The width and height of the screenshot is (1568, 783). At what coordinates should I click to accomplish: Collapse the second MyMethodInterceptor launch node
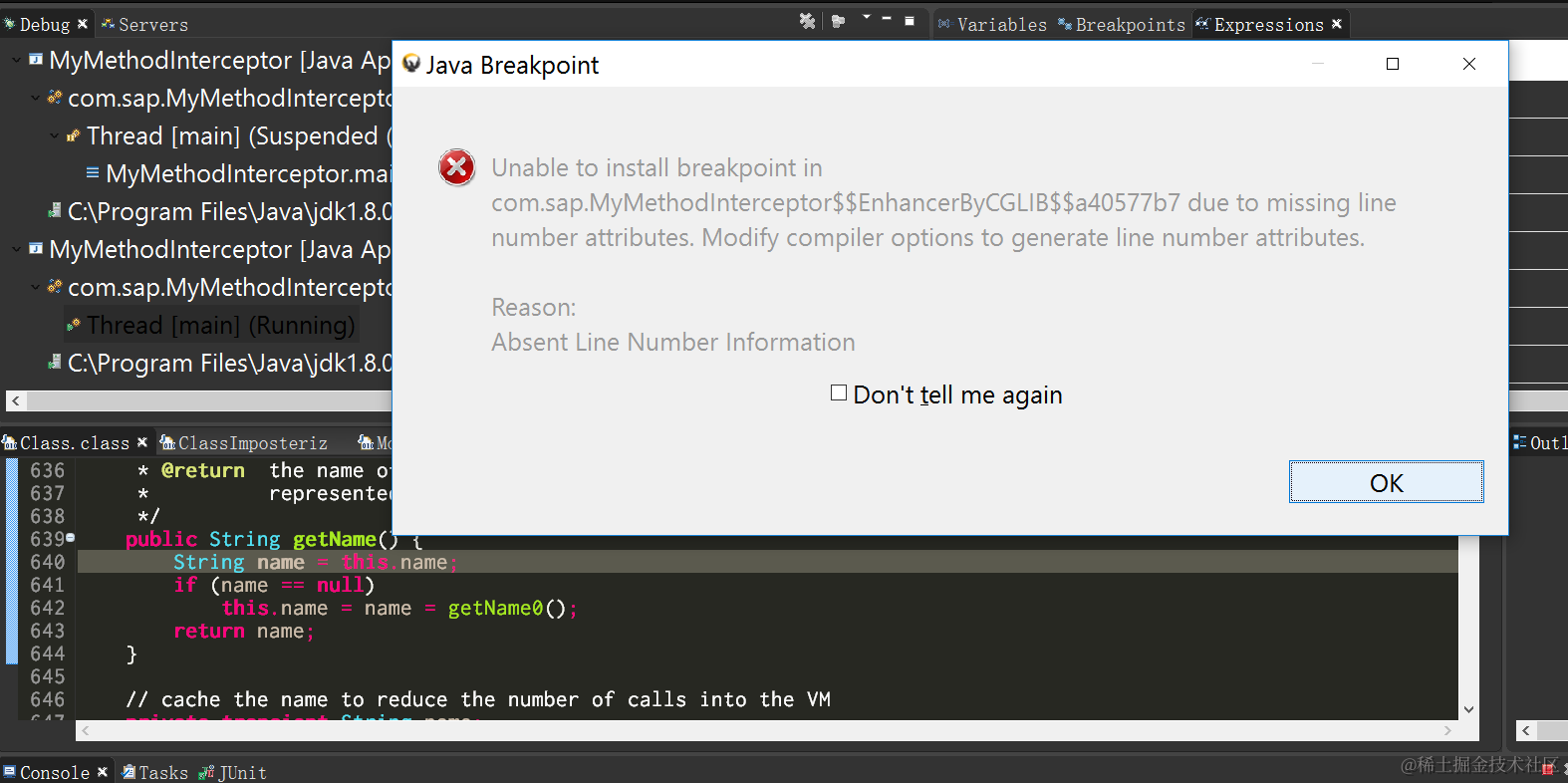(16, 250)
